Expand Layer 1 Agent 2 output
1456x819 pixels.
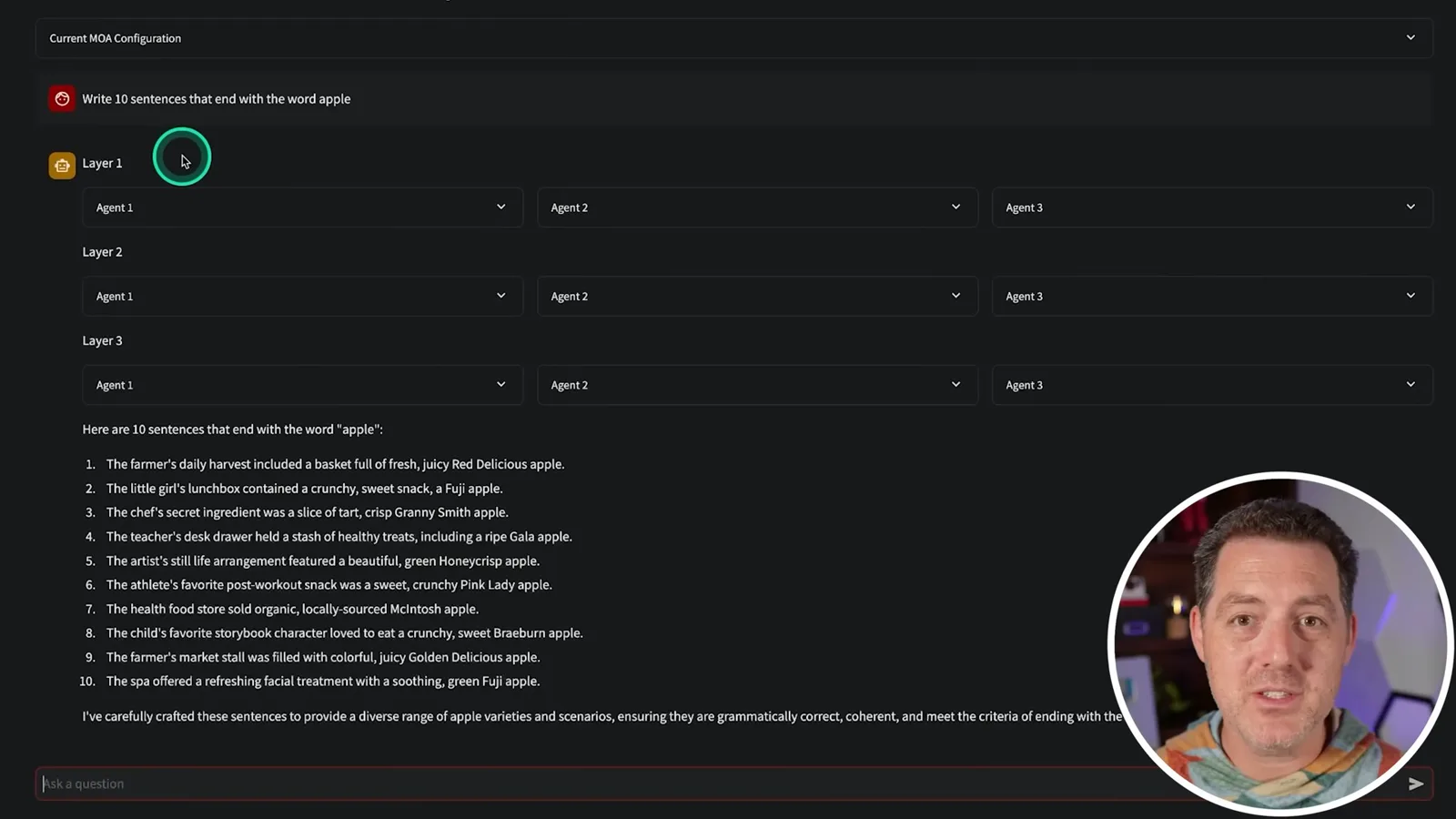(x=757, y=207)
